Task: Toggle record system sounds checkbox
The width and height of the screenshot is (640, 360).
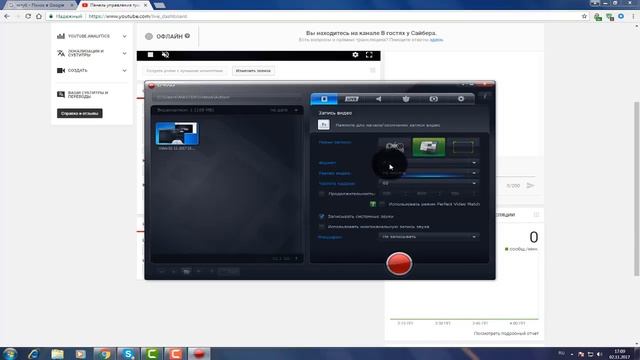Action: (x=322, y=216)
